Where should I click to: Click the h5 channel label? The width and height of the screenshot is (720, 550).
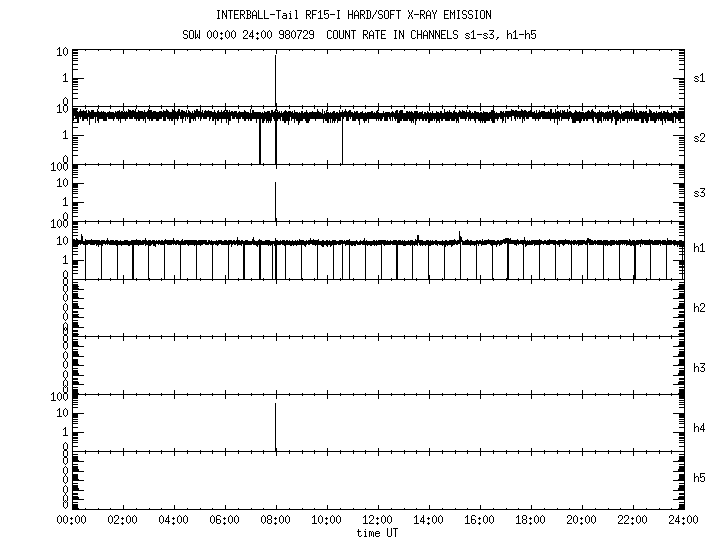[x=699, y=478]
